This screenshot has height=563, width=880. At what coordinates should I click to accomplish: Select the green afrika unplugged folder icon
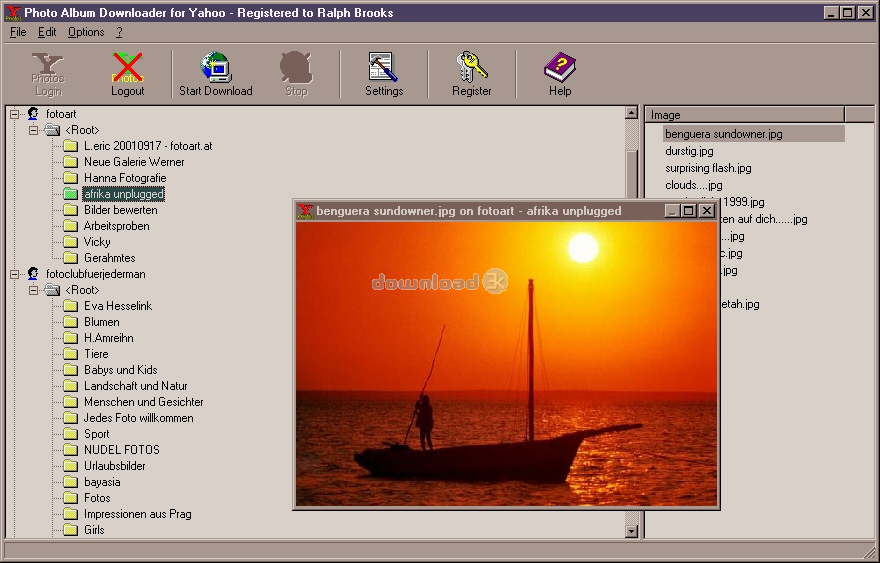pyautogui.click(x=70, y=194)
